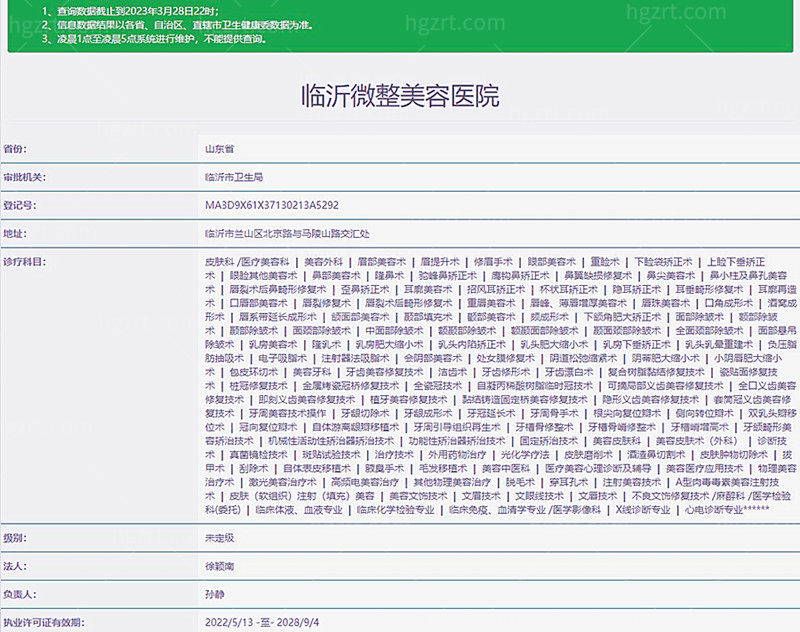Click 皮肤磨削术 entry
This screenshot has height=632, width=800.
[x=588, y=454]
